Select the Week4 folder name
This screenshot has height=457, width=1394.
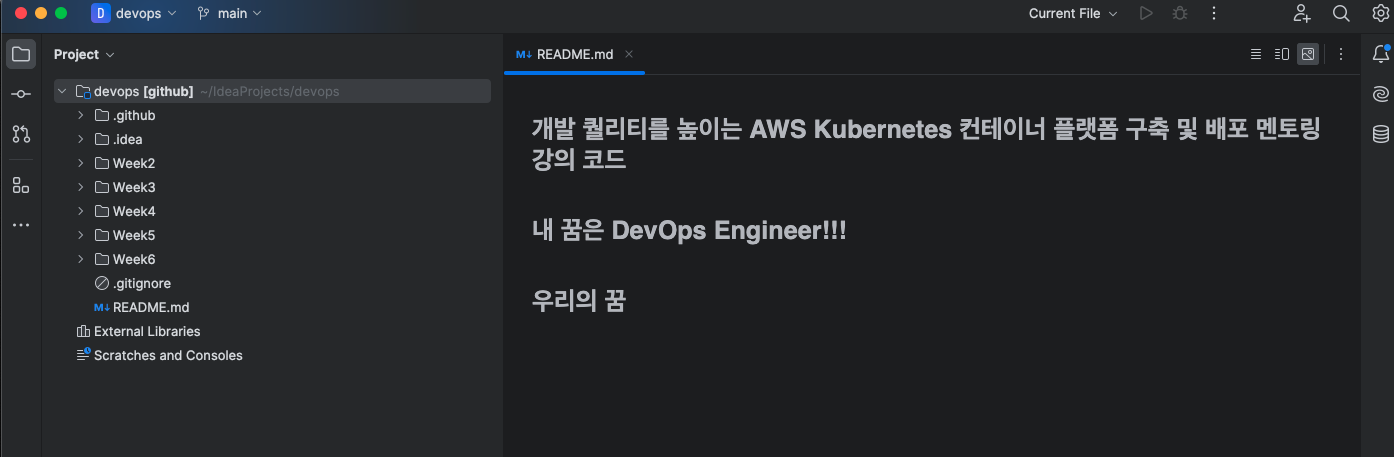pos(134,211)
